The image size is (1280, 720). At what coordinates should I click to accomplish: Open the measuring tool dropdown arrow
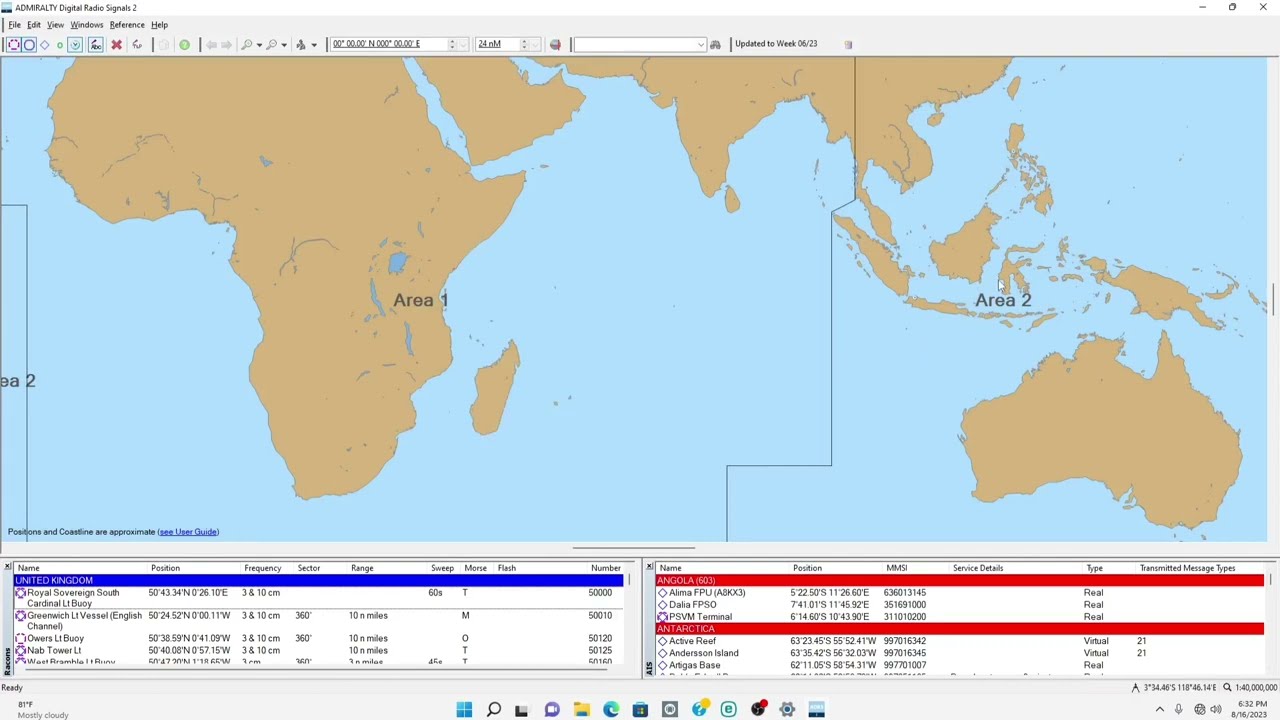tap(314, 44)
